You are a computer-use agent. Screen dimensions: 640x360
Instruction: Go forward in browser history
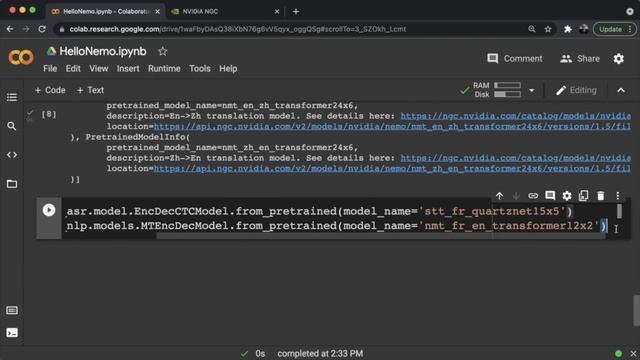(26, 29)
